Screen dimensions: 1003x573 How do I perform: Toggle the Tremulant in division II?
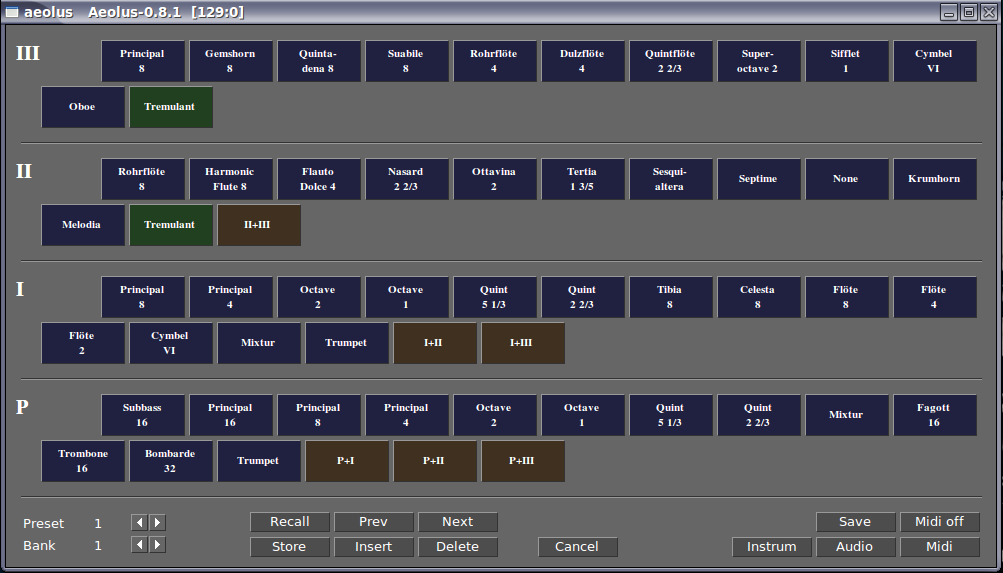click(x=171, y=225)
